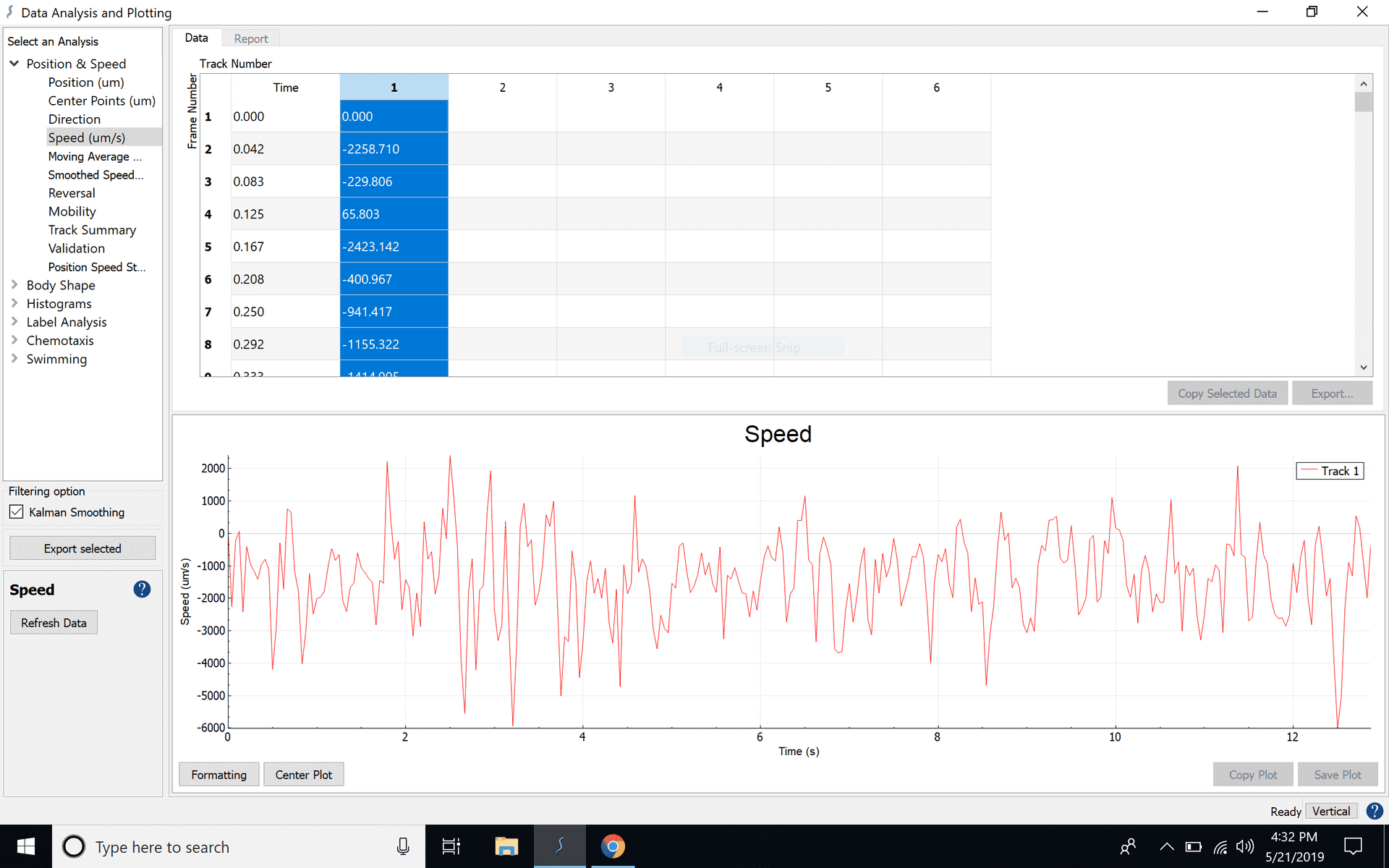Viewport: 1389px width, 868px height.
Task: Expand the Chemotaxis analysis group
Action: [14, 340]
